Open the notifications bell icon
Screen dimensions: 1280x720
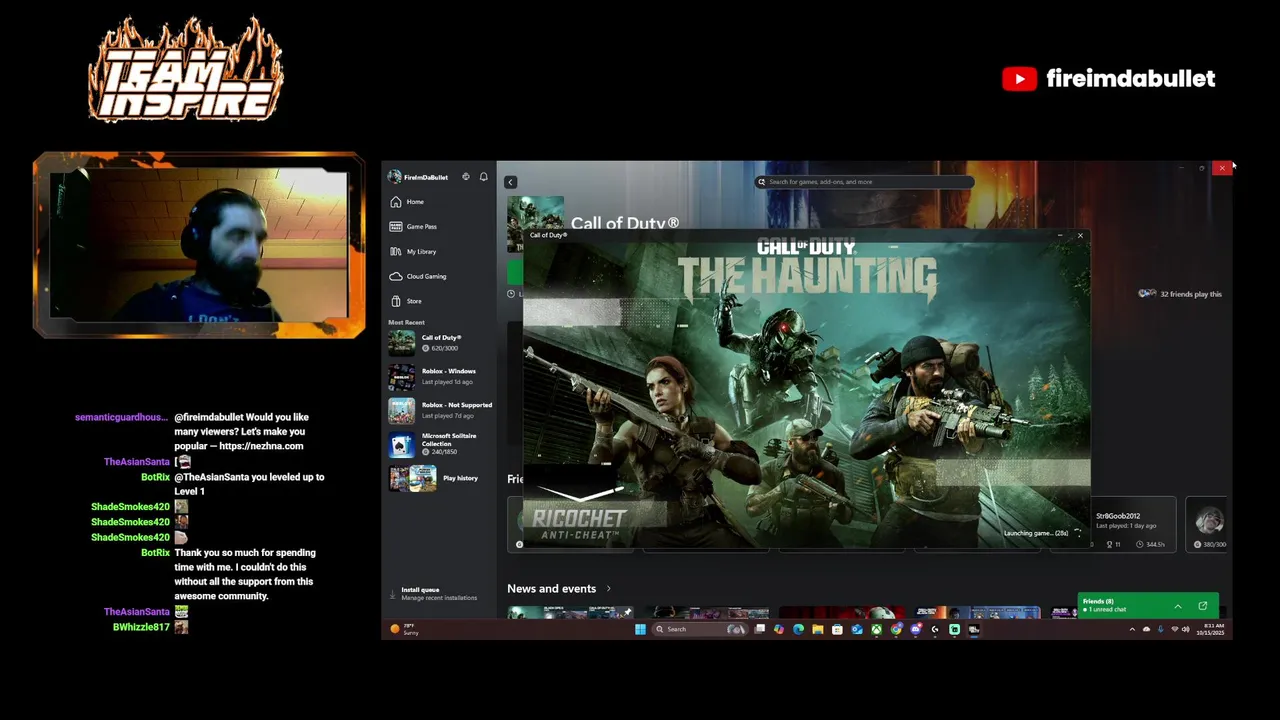pos(484,177)
